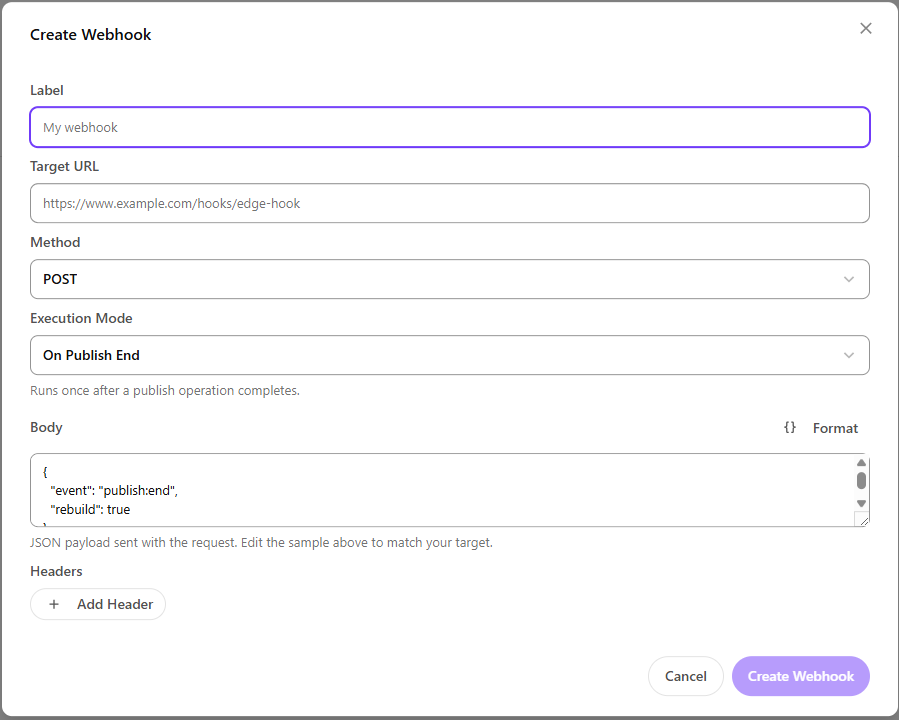
Task: Click the Execution Mode field label
Action: point(81,318)
